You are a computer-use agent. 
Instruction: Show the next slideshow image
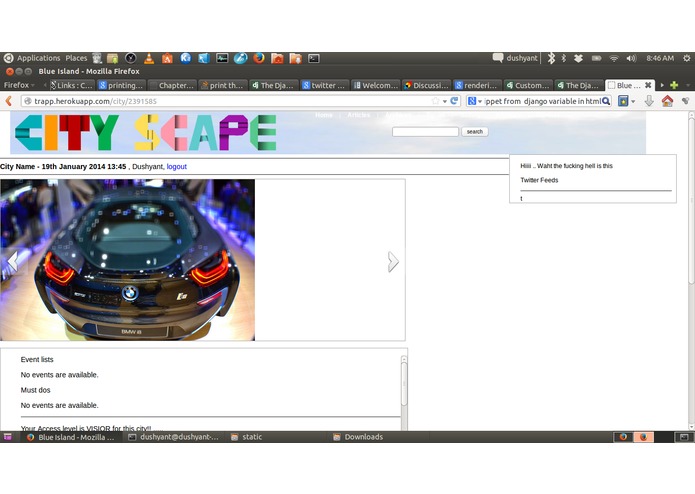point(393,261)
